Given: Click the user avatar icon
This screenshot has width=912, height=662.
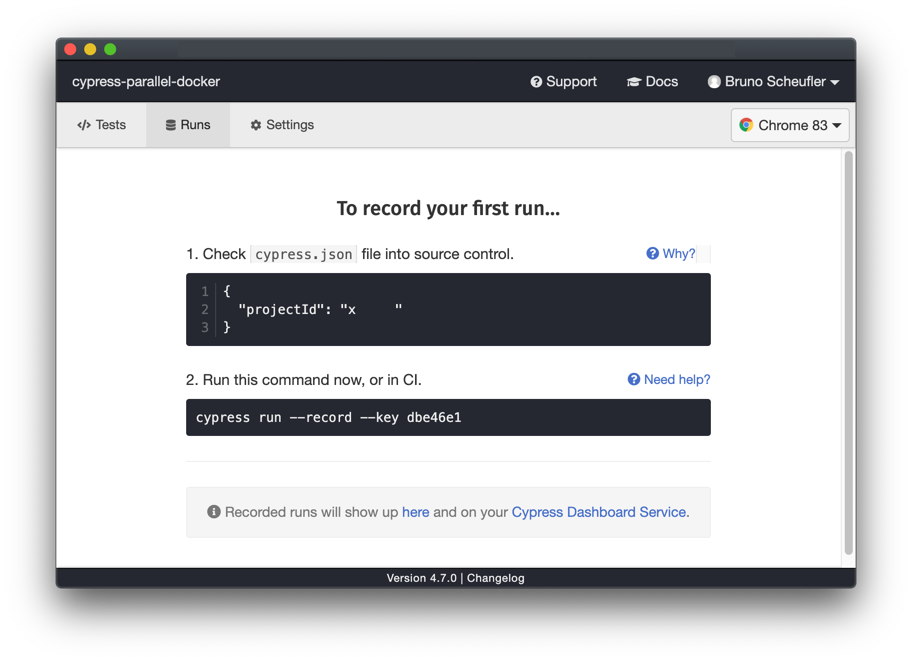Looking at the screenshot, I should click(714, 82).
